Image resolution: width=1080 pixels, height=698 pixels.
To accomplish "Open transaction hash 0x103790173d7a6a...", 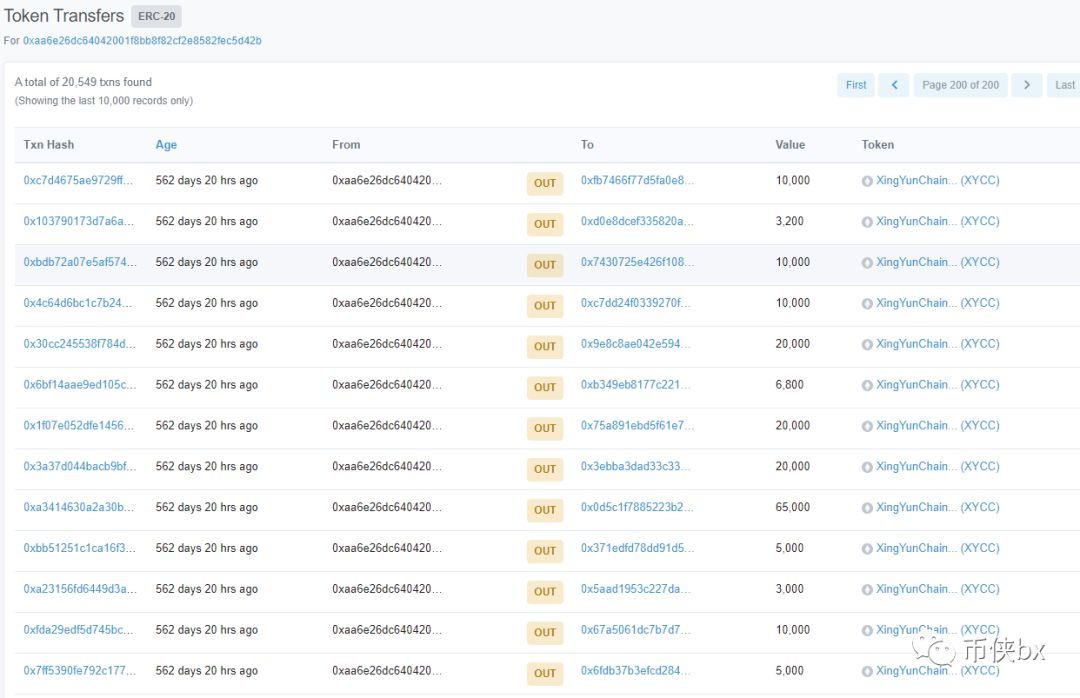I will point(79,221).
